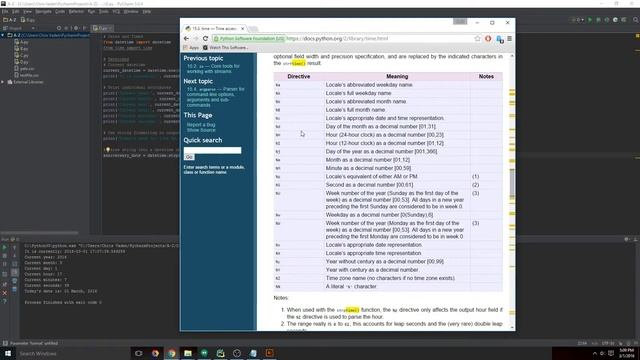Click Pause output icon in Run panel

4,264
